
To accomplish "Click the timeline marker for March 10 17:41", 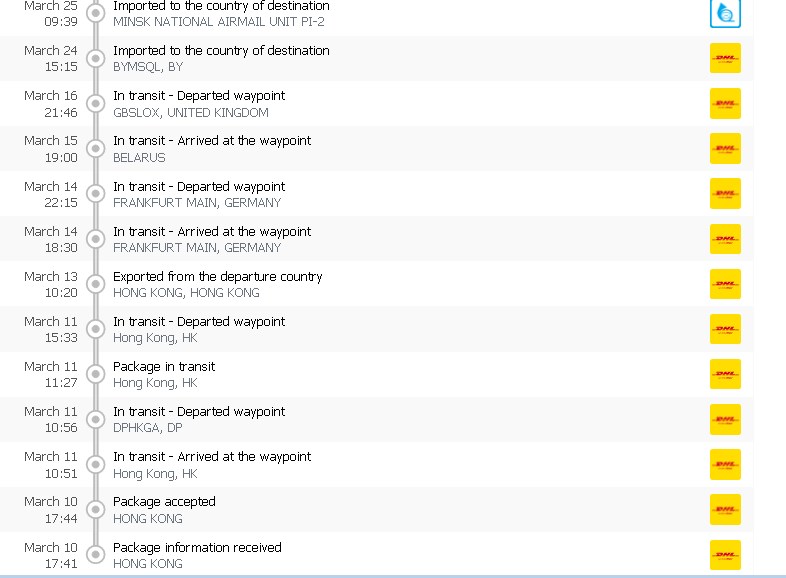I will 95,555.
